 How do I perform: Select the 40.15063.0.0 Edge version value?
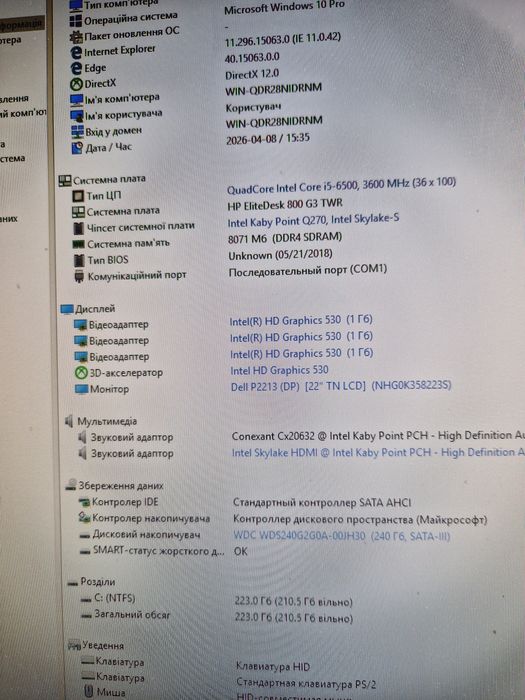click(x=252, y=58)
